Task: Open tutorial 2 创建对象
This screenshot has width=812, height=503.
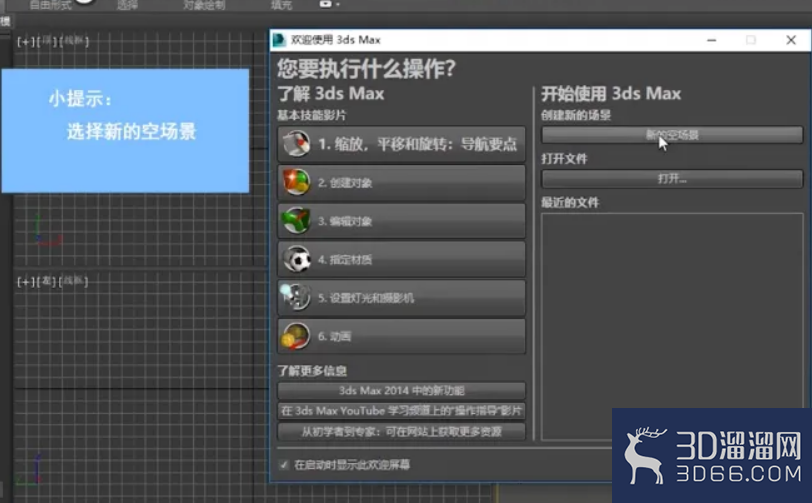Action: [x=401, y=182]
